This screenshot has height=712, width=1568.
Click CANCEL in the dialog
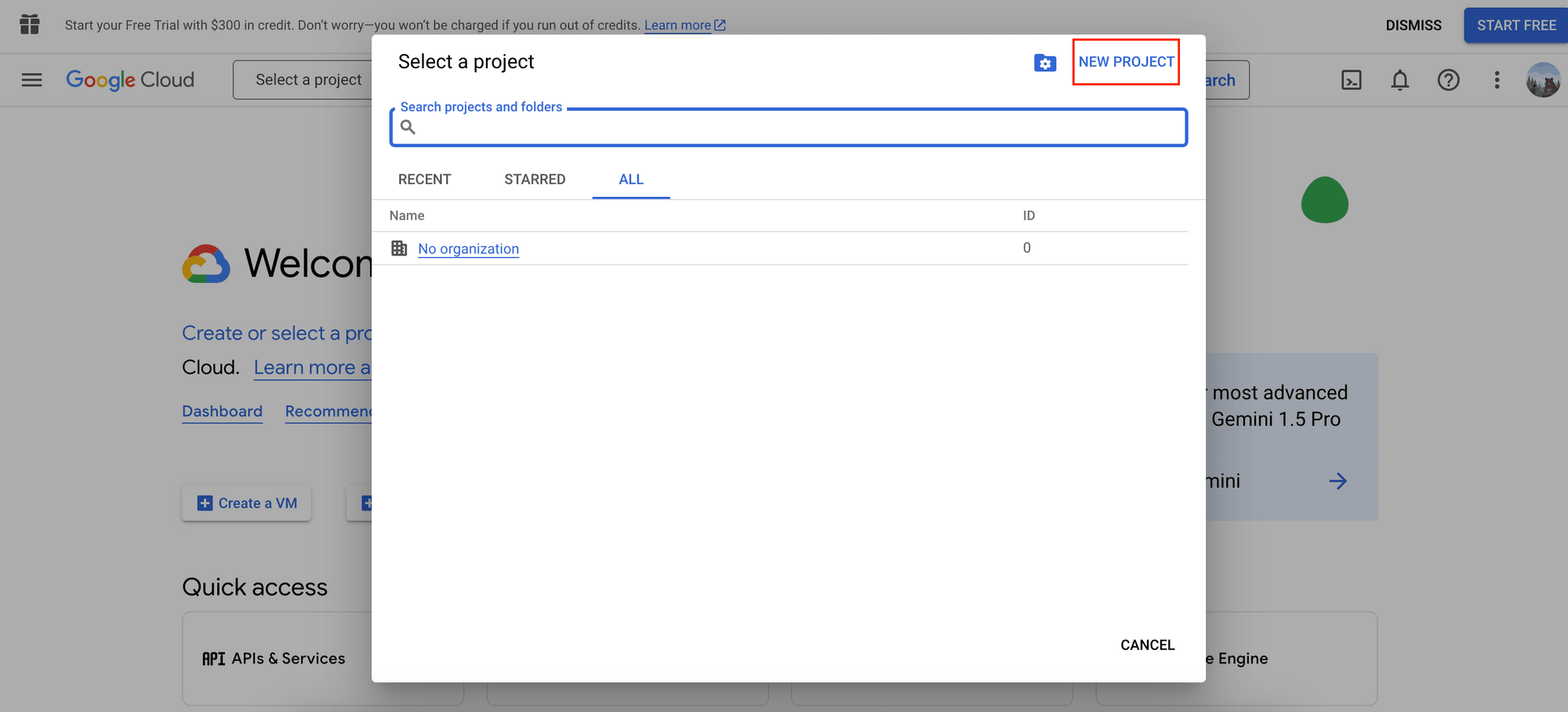1147,645
